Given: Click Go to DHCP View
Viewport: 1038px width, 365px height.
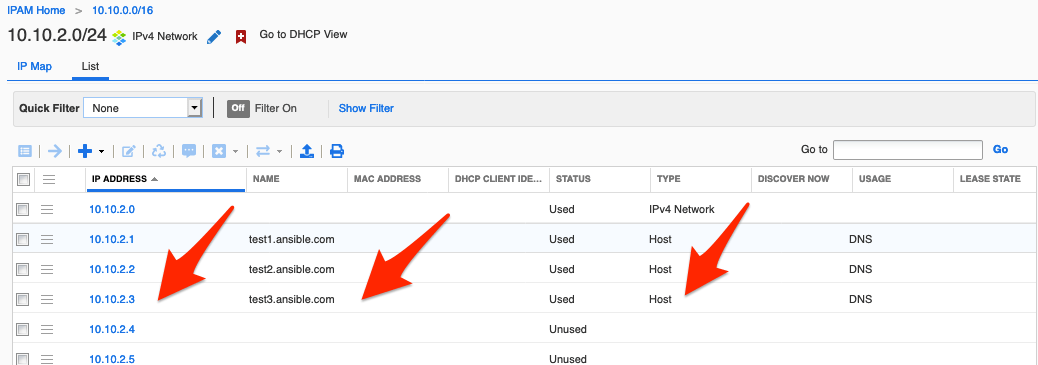Looking at the screenshot, I should (303, 34).
